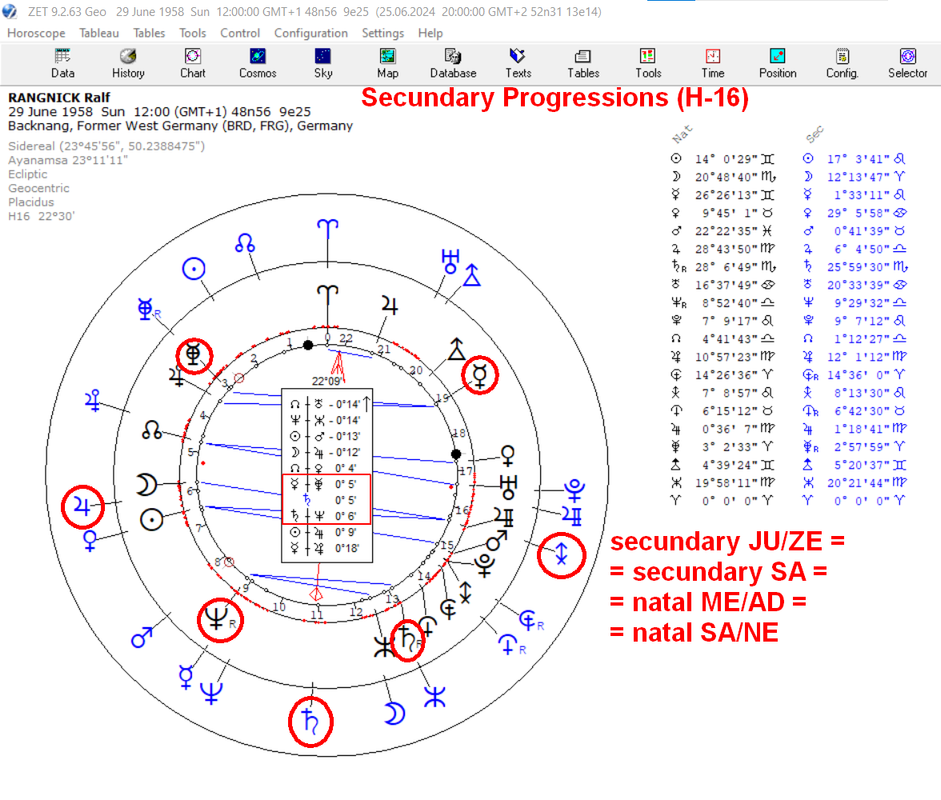Click the blue Aries glyph at chart top
This screenshot has width=941, height=800.
328,228
